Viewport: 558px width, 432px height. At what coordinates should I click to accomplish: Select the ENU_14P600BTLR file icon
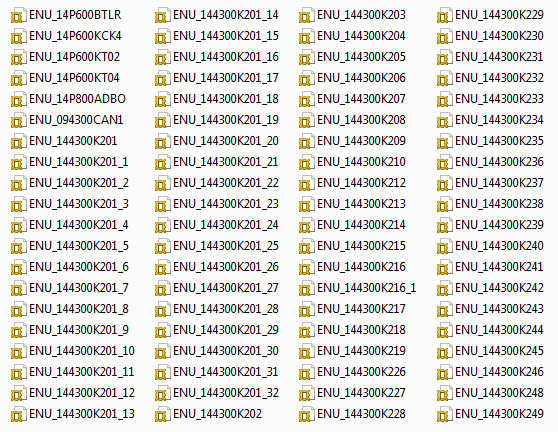point(19,16)
